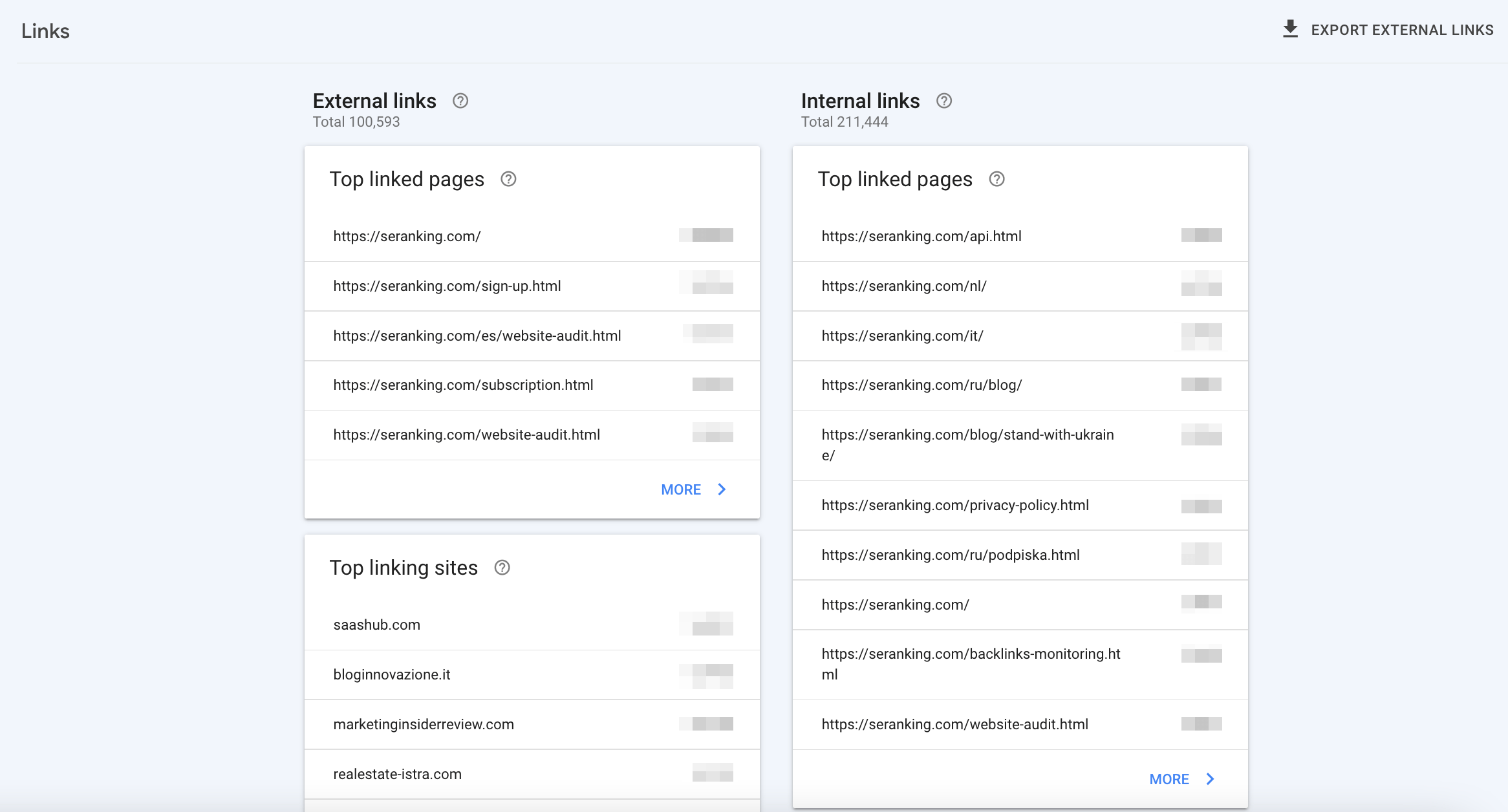Click help icon next to Top linking sites
This screenshot has width=1508, height=812.
pos(502,568)
